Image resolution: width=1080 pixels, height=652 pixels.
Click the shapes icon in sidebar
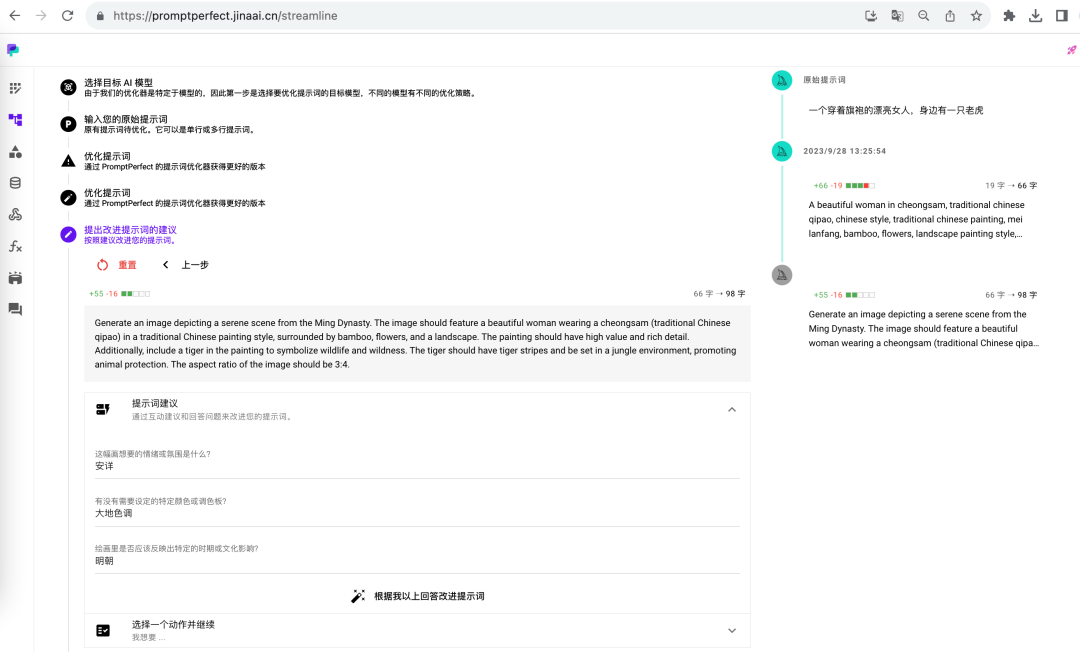(15, 152)
